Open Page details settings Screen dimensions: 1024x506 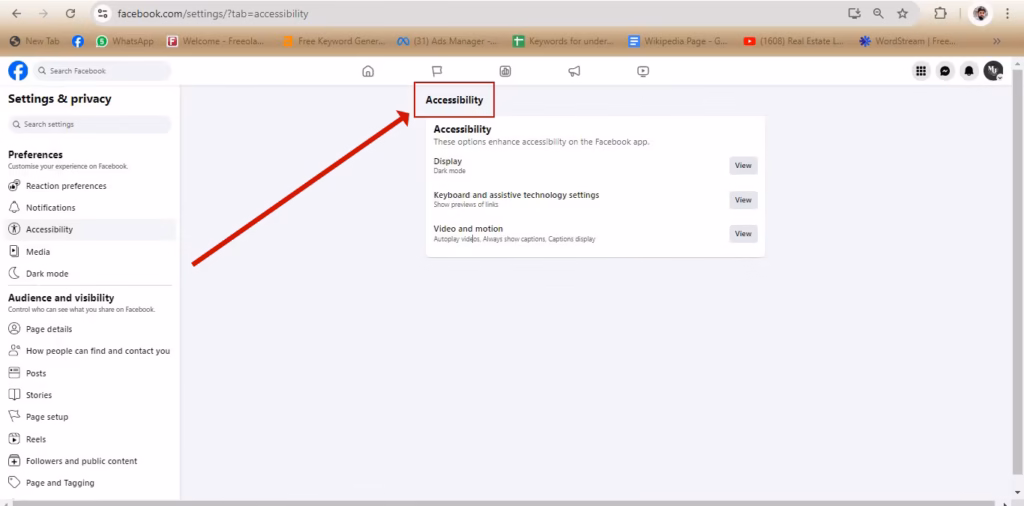91,329
